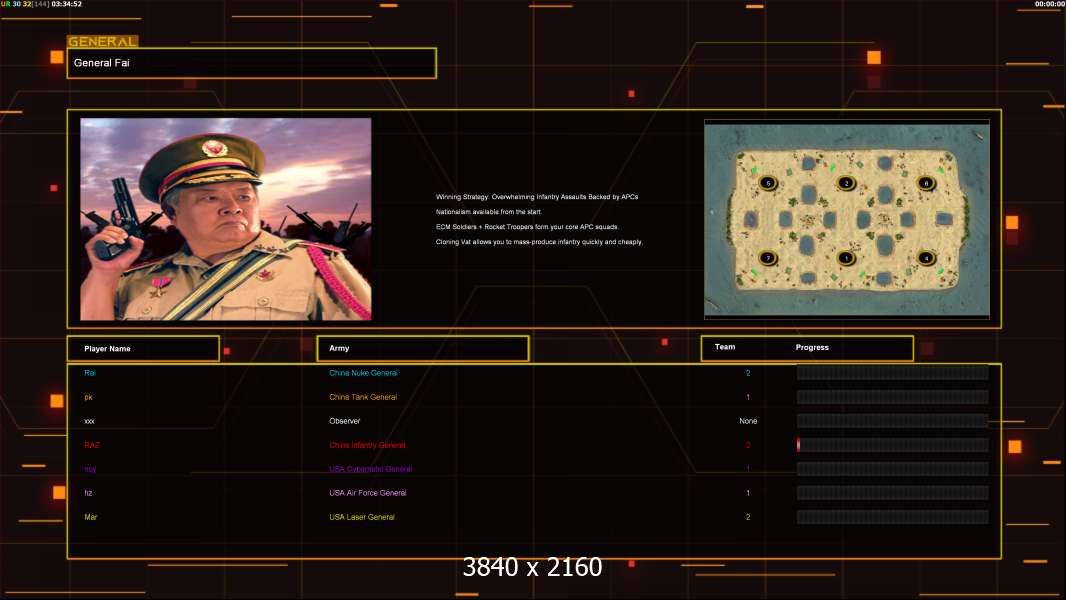The width and height of the screenshot is (1066, 600).
Task: Click progress bar for China Infantry General
Action: pos(892,445)
